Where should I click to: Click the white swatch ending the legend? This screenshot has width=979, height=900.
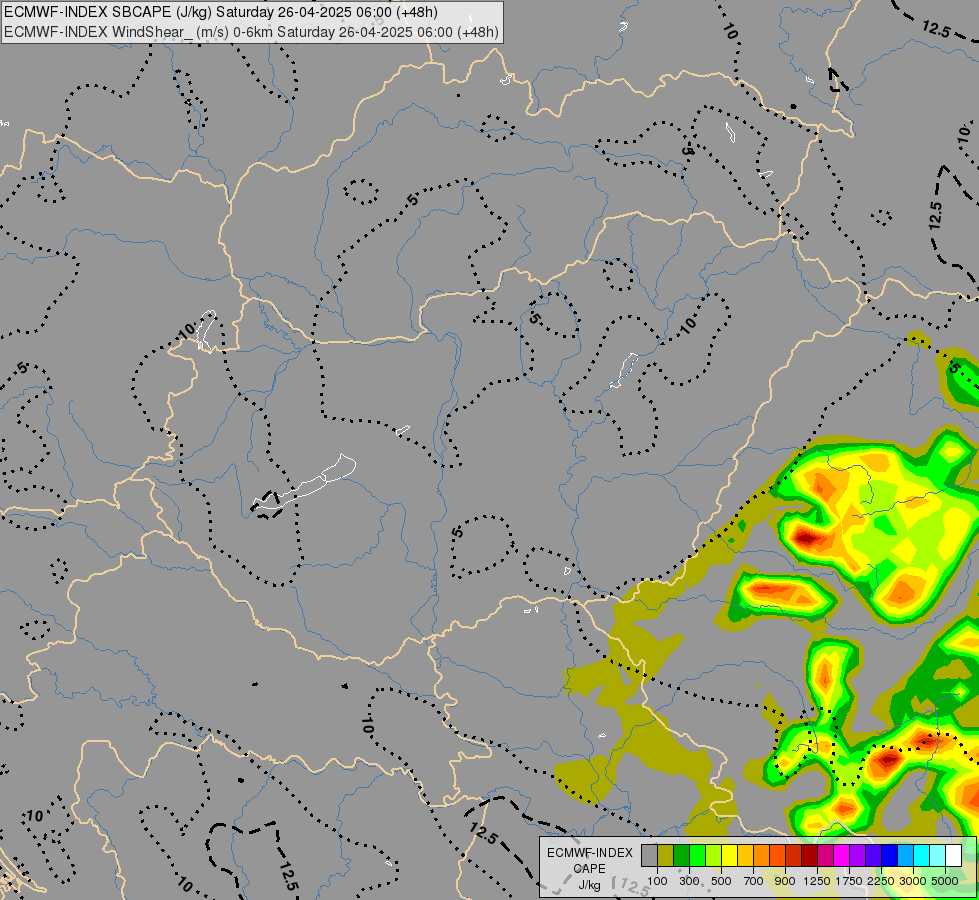(x=953, y=856)
